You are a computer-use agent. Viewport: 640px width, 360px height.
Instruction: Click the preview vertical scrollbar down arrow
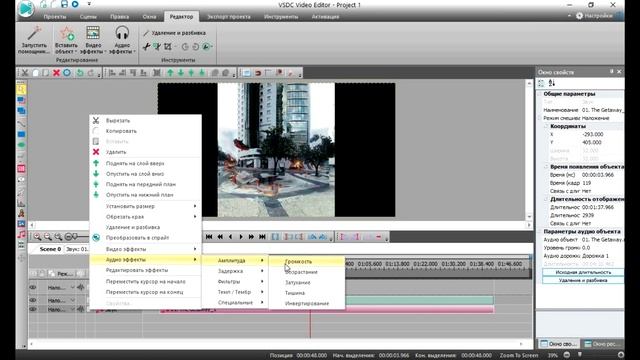coord(529,217)
